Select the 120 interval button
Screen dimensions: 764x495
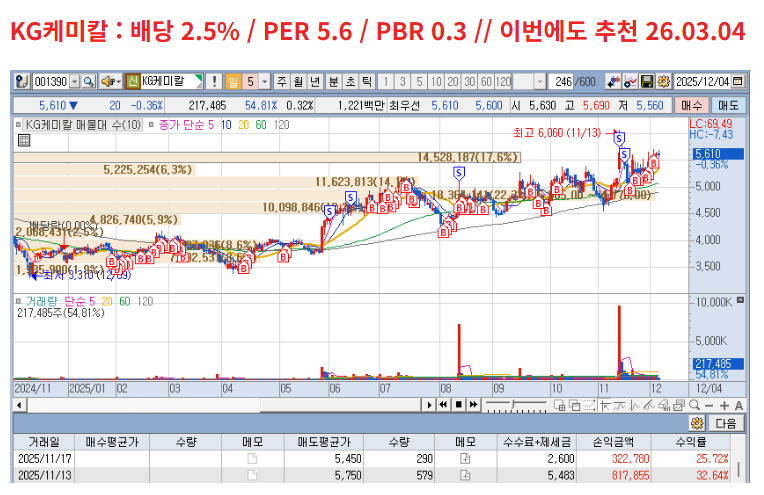[503, 81]
